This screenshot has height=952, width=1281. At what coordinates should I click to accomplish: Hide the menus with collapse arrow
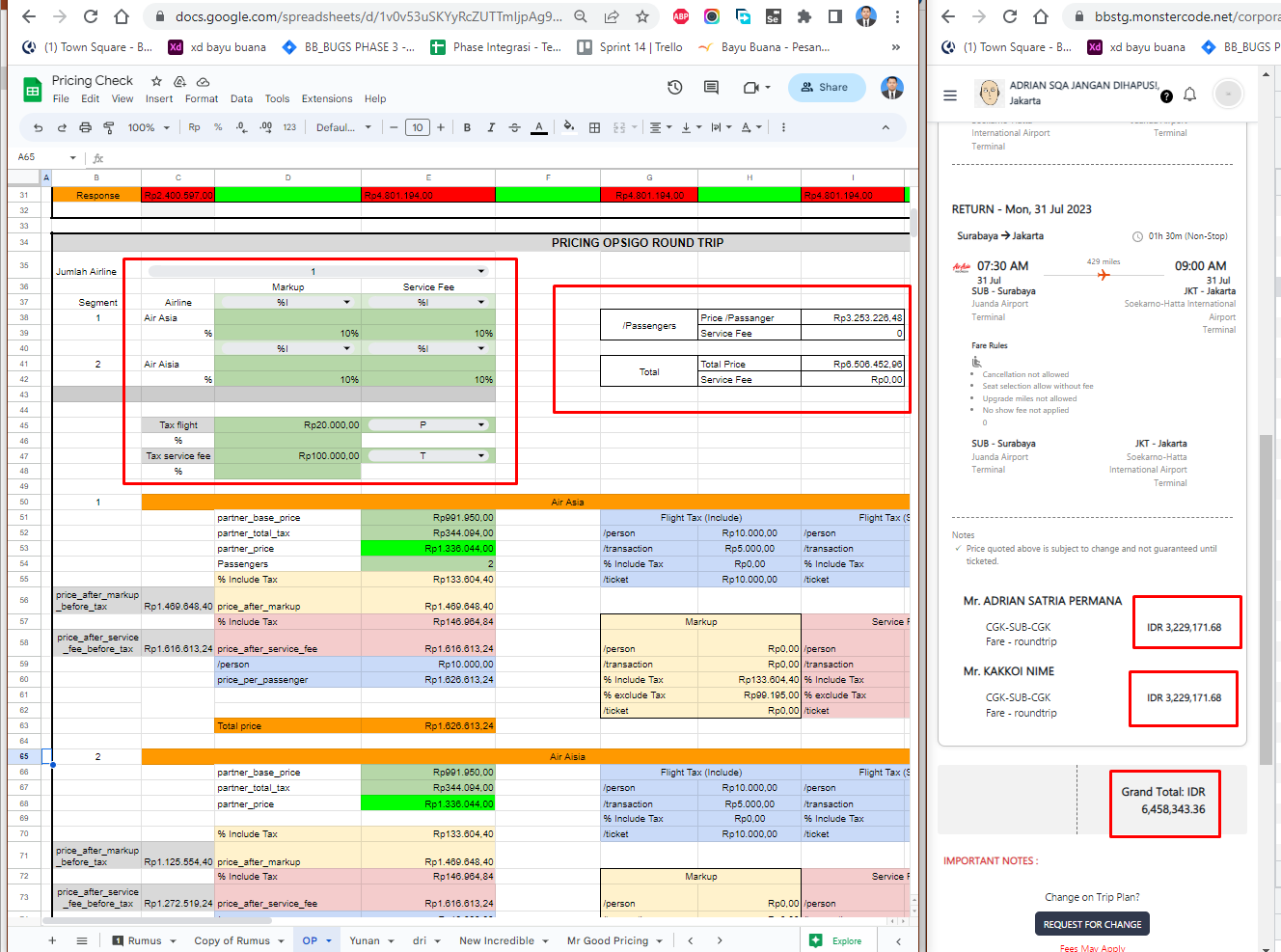coord(886,127)
